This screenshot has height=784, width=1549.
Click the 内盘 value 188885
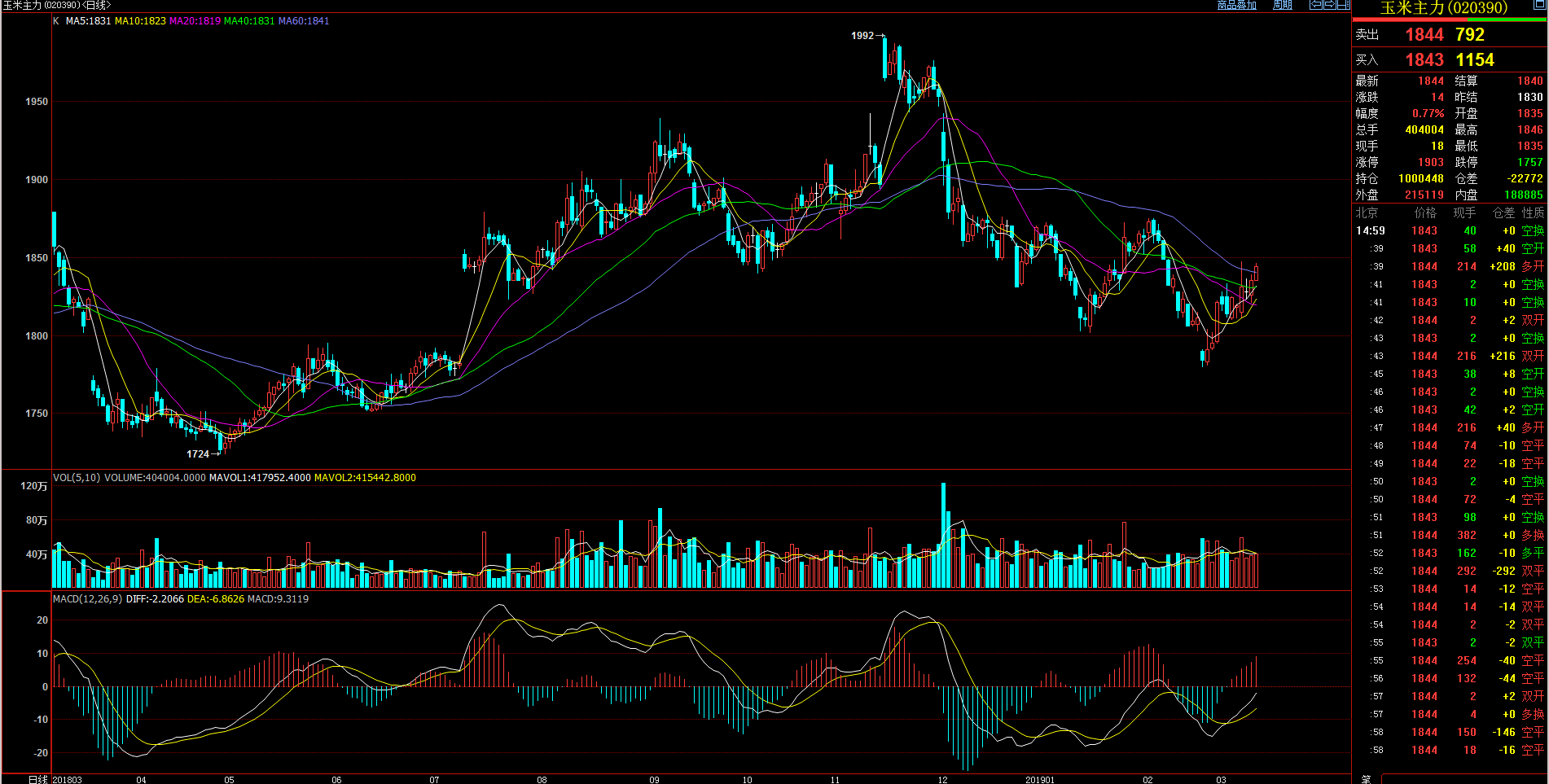pos(1524,195)
